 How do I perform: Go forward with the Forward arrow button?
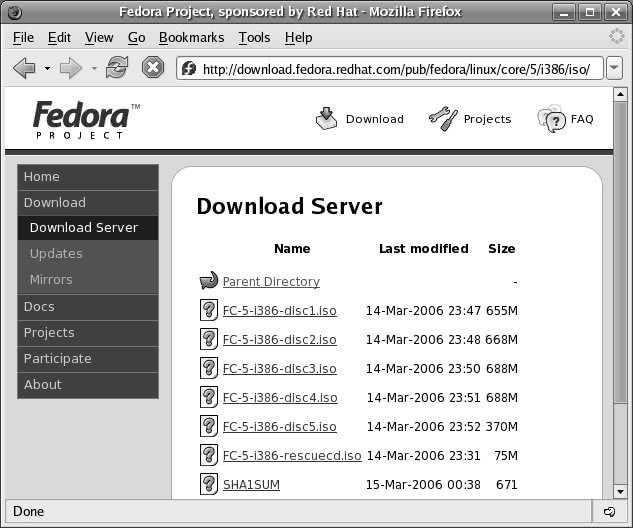71,68
